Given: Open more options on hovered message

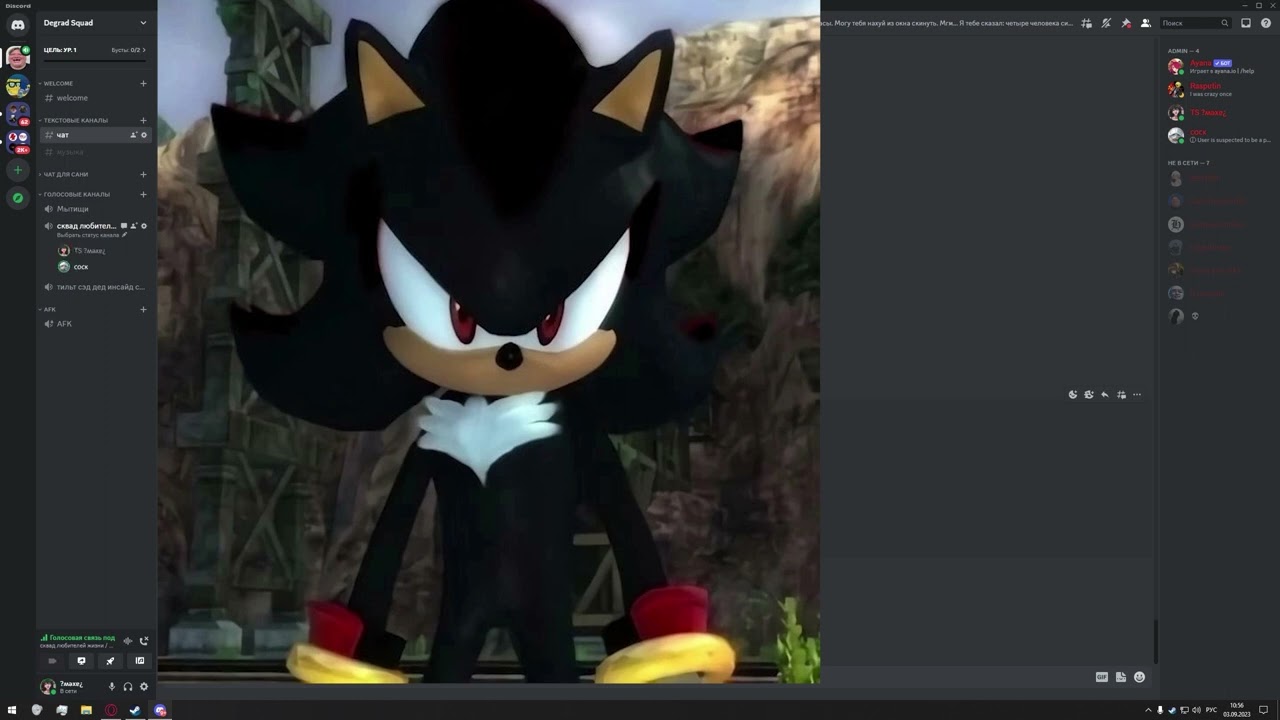Looking at the screenshot, I should point(1137,395).
